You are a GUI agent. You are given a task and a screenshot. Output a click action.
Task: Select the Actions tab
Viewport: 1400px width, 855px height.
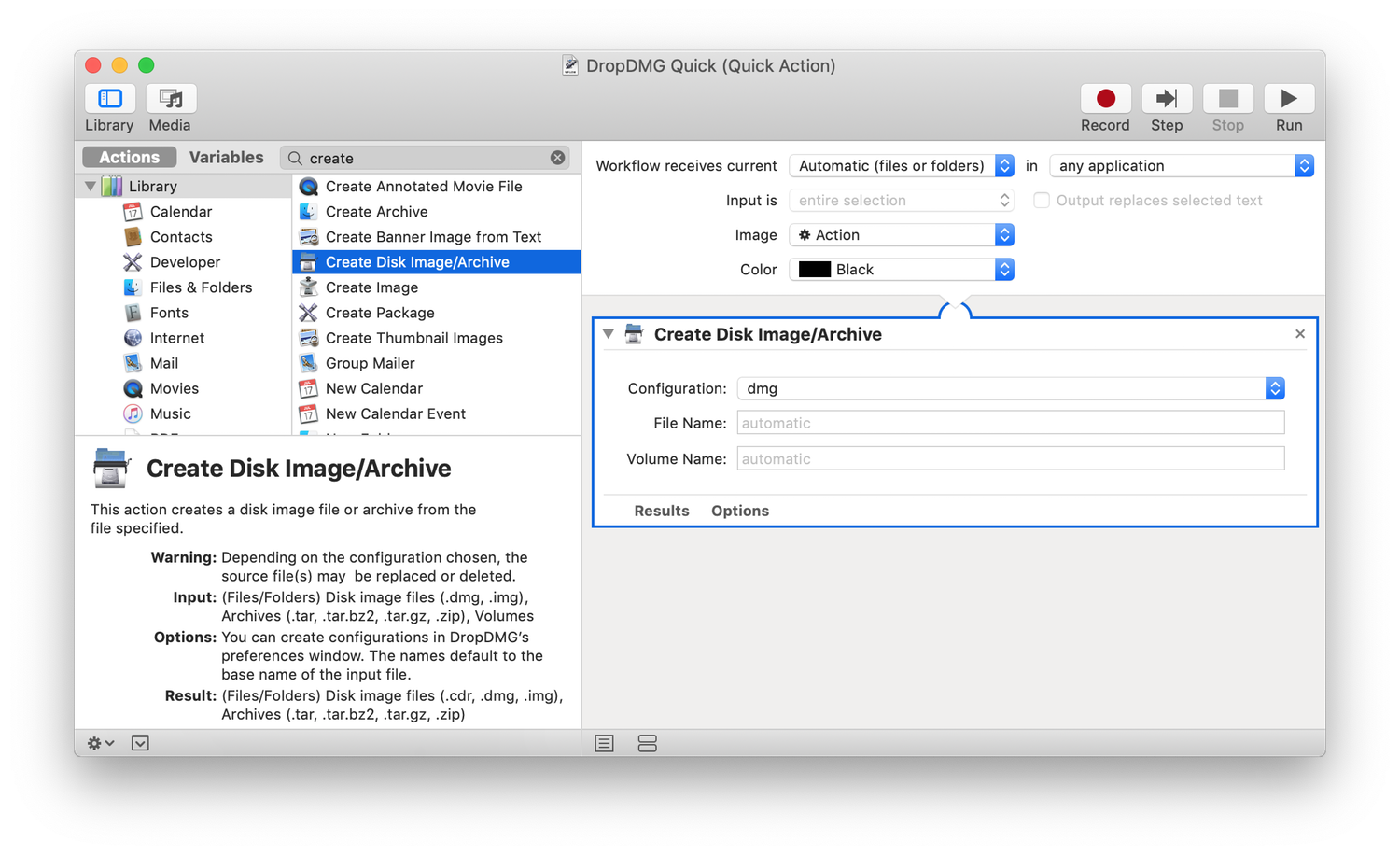coord(129,158)
